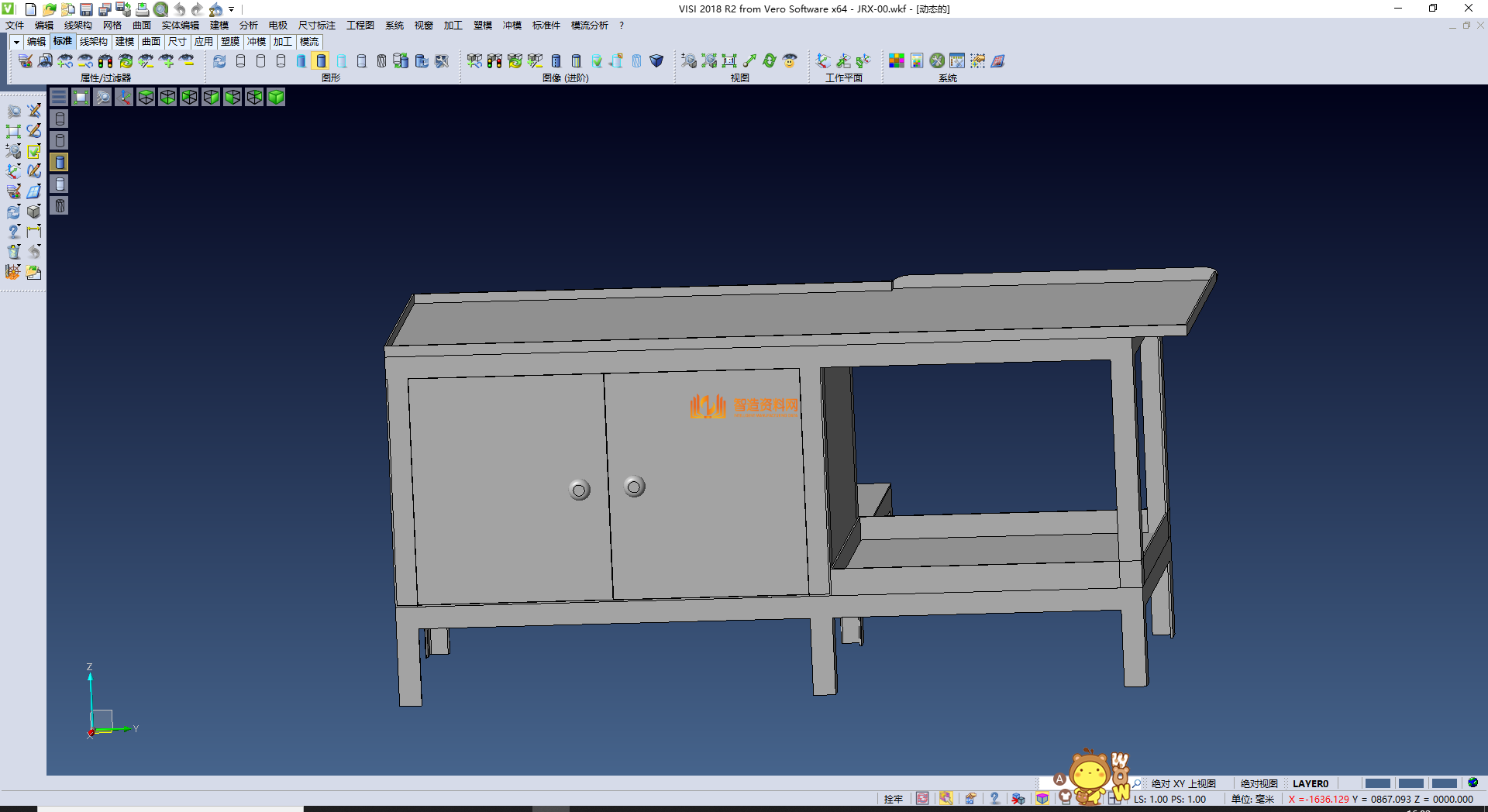Viewport: 1488px width, 812px height.
Task: Click 单位: 毫米 in the status bar
Action: click(x=1252, y=799)
